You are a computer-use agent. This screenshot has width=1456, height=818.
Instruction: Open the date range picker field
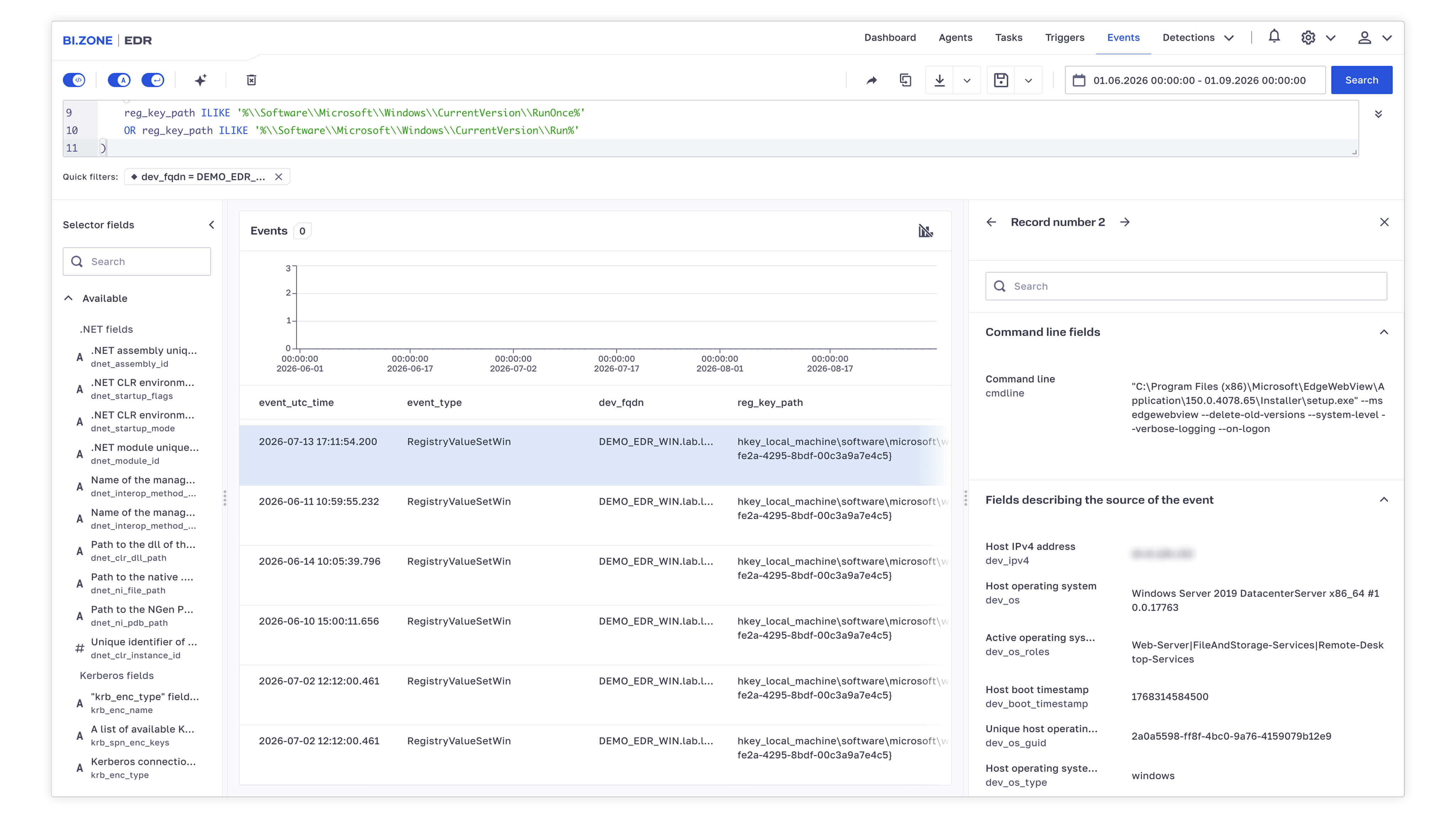coord(1195,80)
